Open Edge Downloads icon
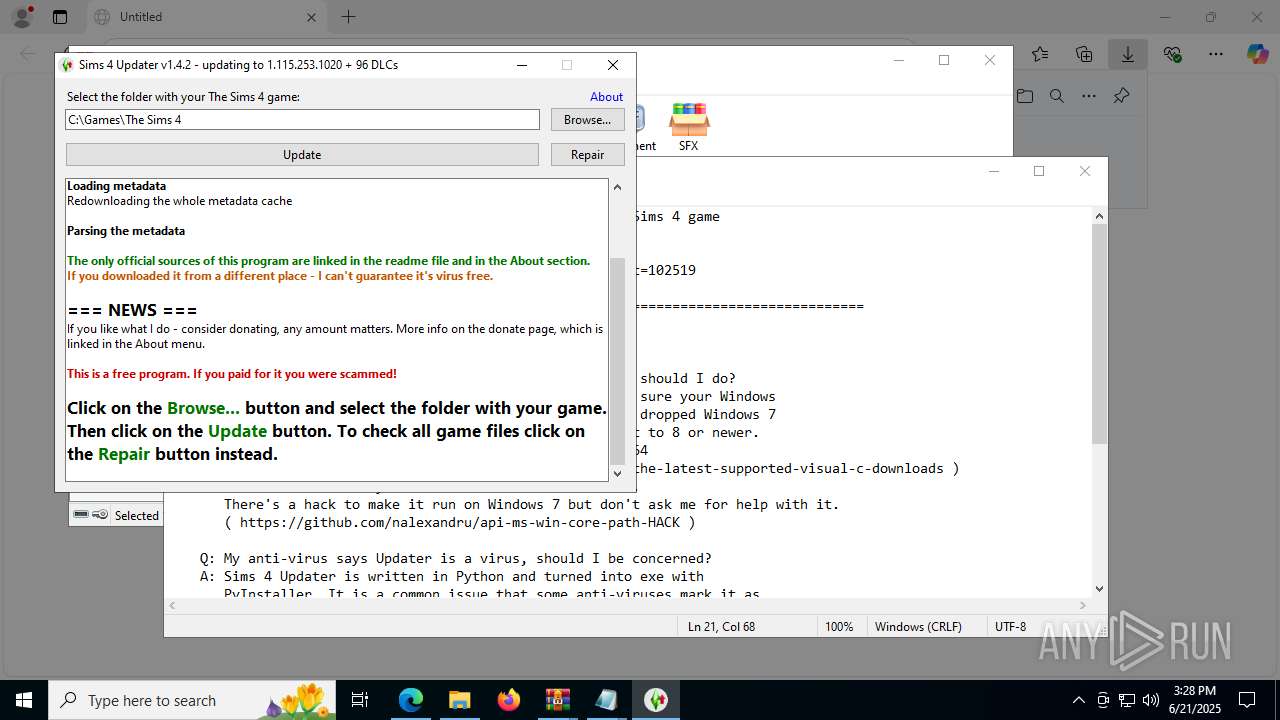 [1128, 54]
